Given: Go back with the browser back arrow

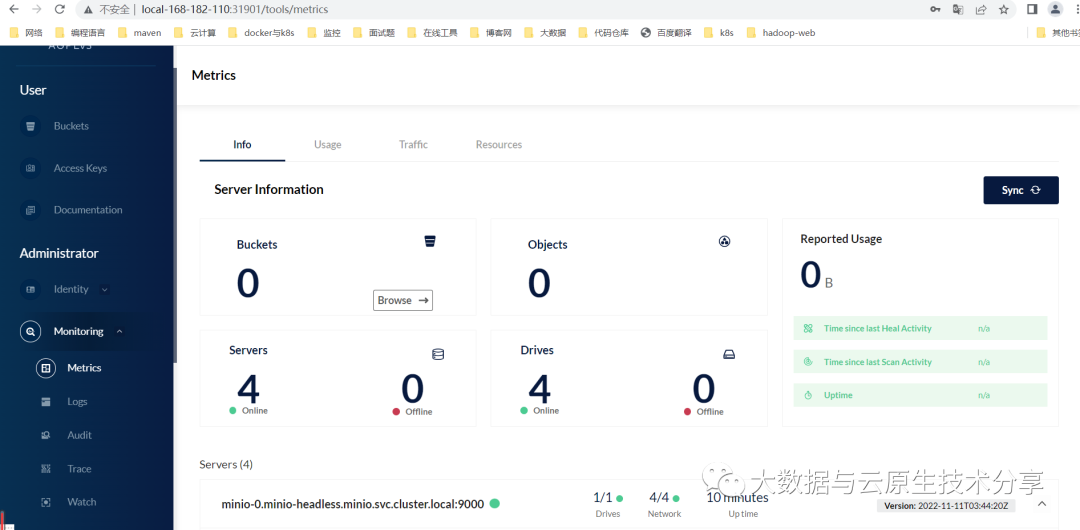Looking at the screenshot, I should click(x=13, y=10).
